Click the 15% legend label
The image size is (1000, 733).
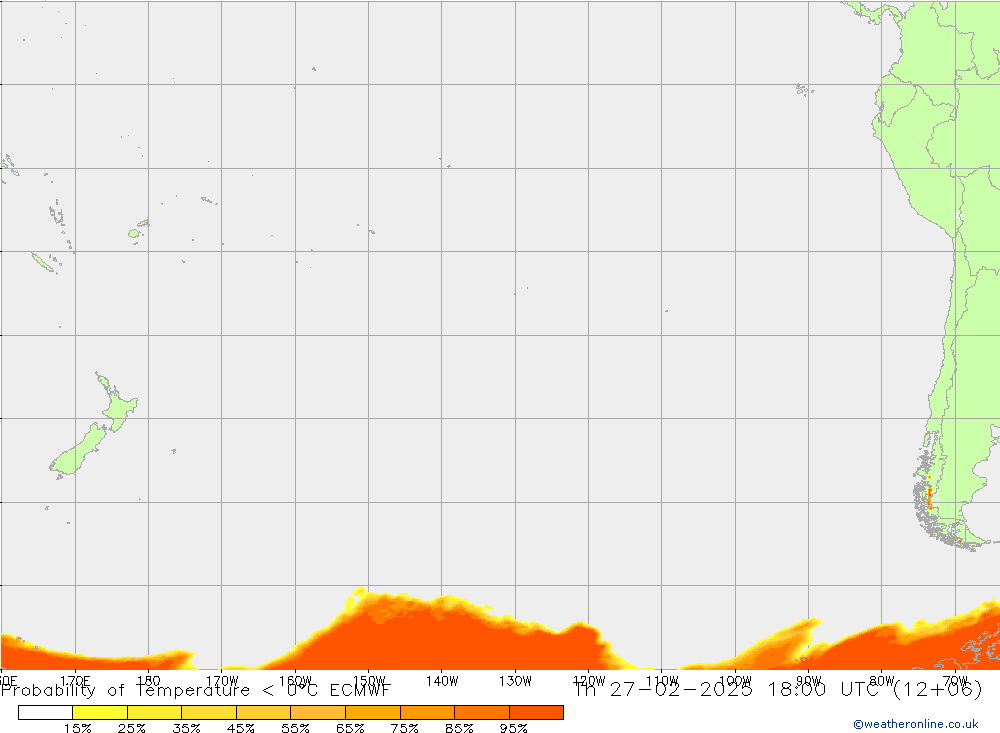pos(78,728)
